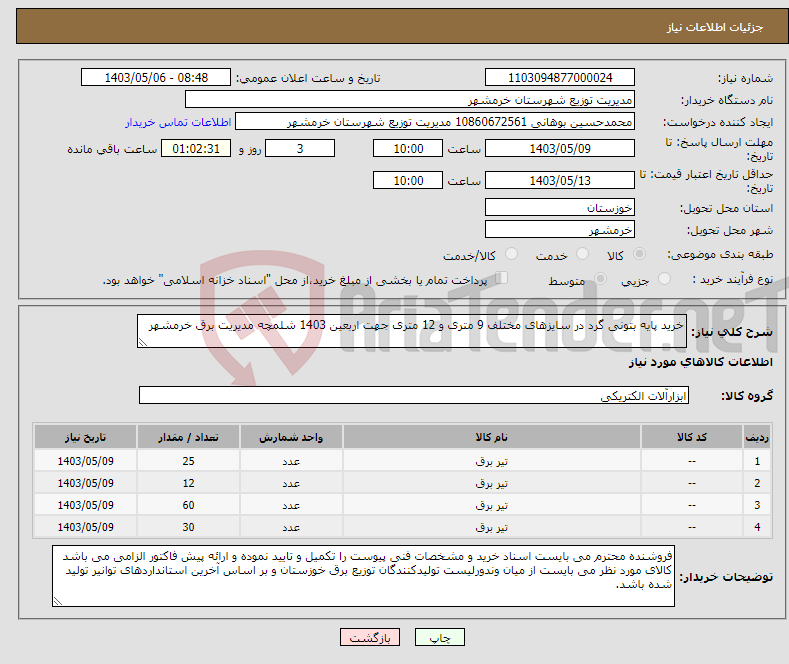Click the واحد شمارش column header
This screenshot has height=664, width=789.
(291, 437)
